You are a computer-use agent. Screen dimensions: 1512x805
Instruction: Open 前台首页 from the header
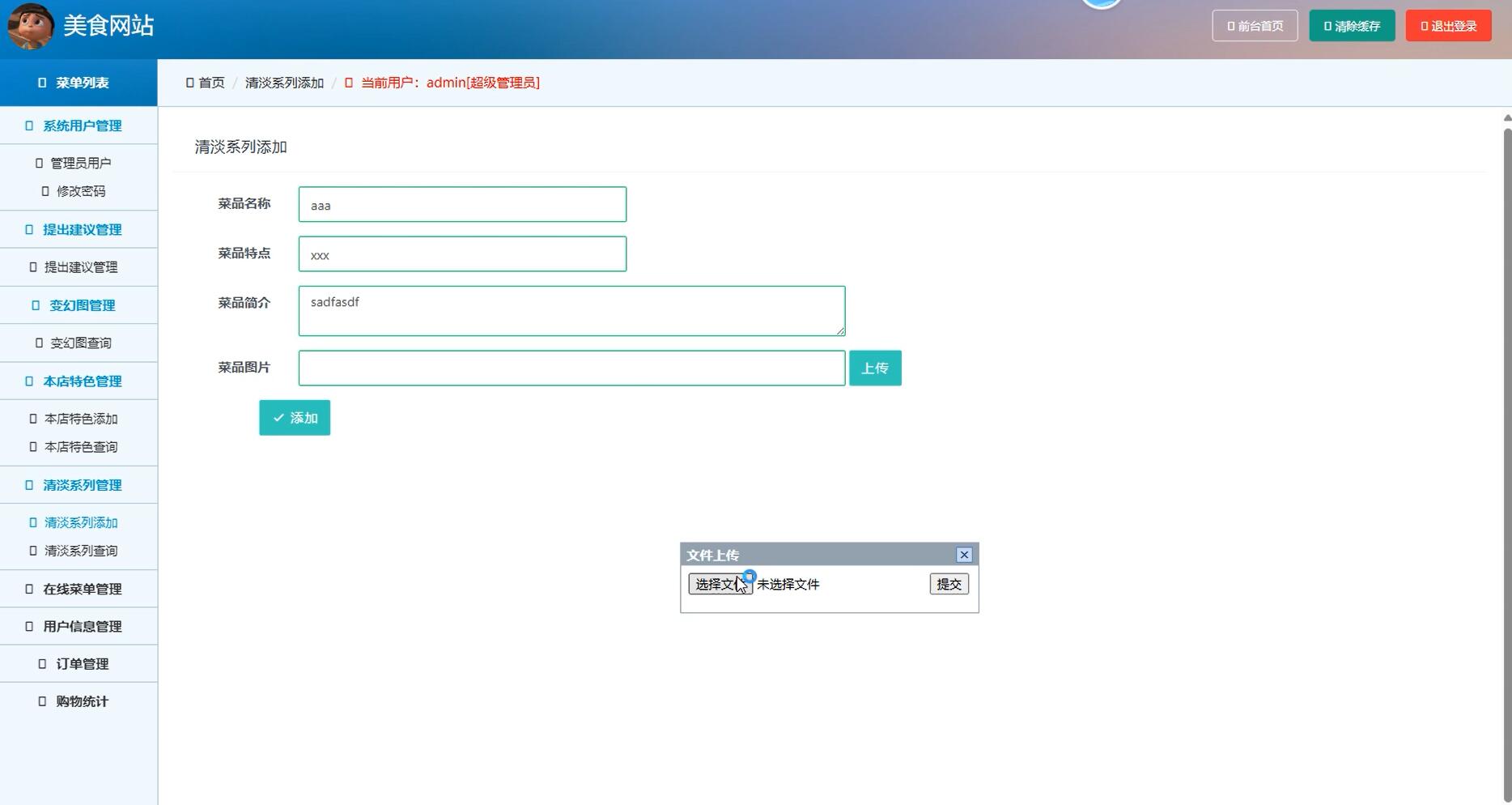pos(1255,26)
